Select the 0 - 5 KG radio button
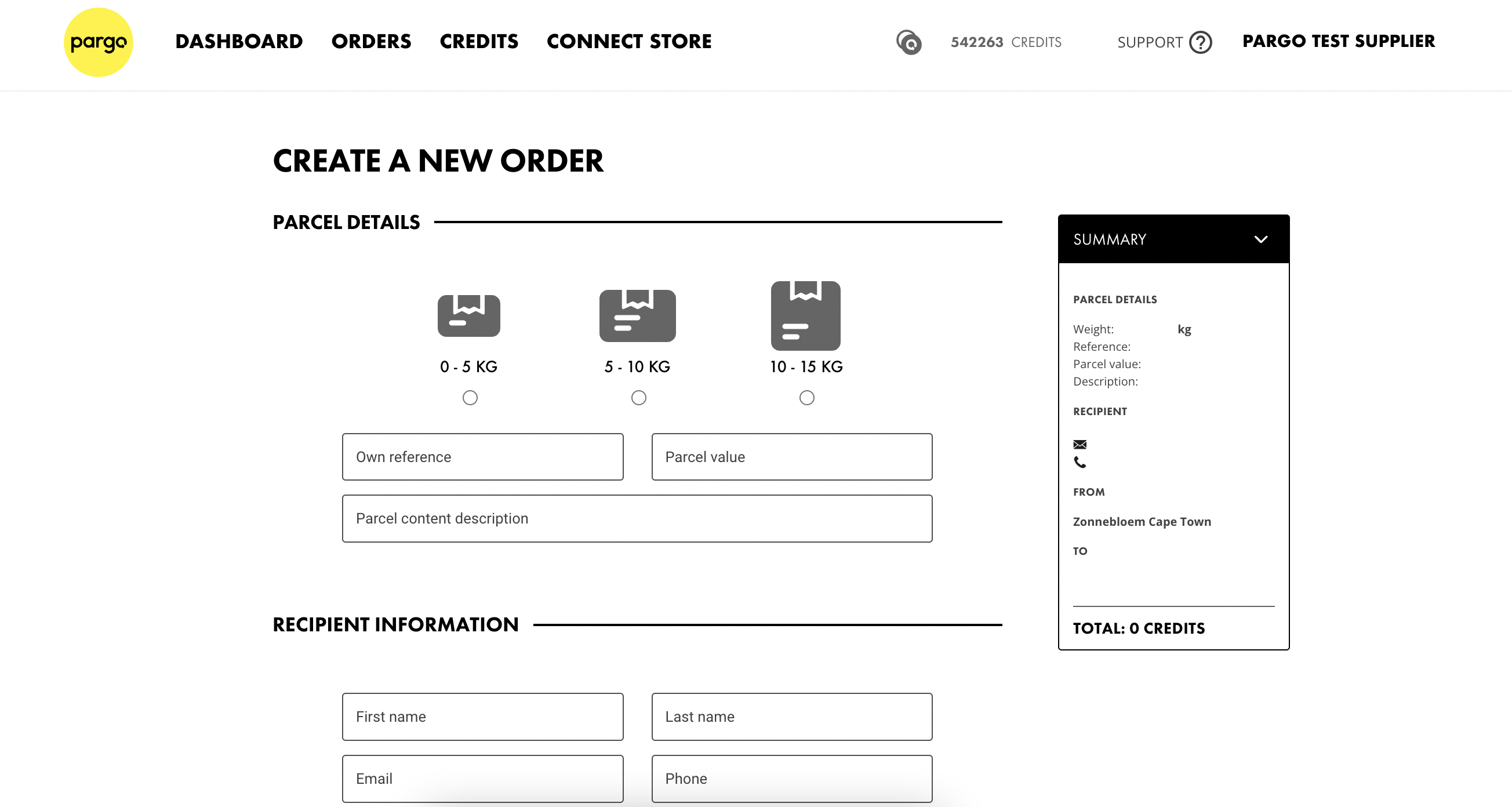The image size is (1512, 807). click(x=470, y=398)
